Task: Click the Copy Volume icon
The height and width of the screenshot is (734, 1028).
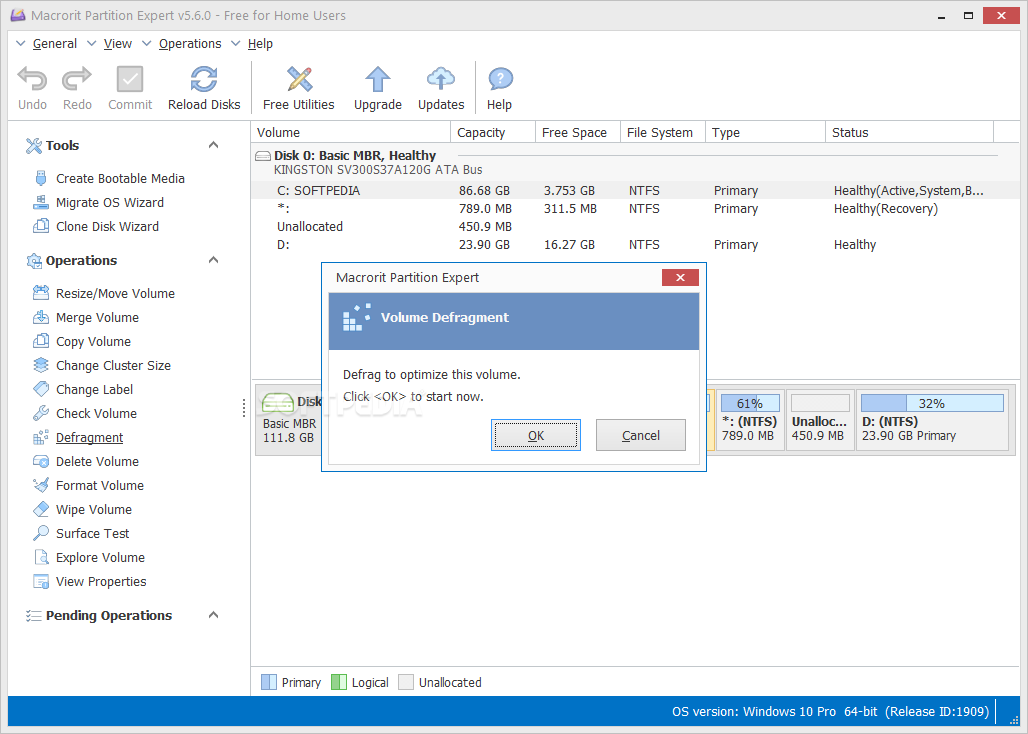Action: point(41,341)
